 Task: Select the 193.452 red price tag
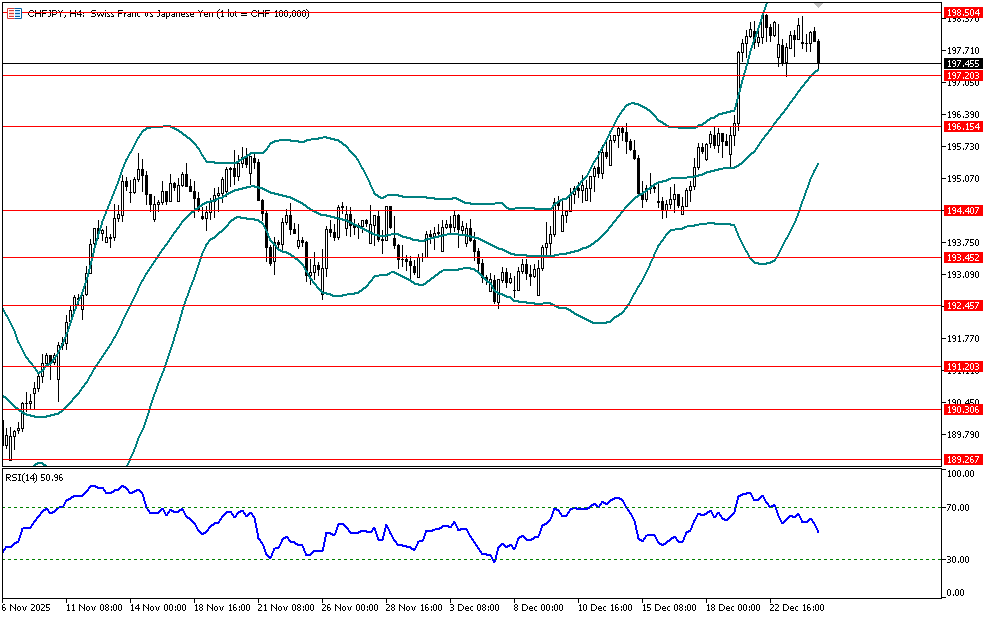click(961, 257)
